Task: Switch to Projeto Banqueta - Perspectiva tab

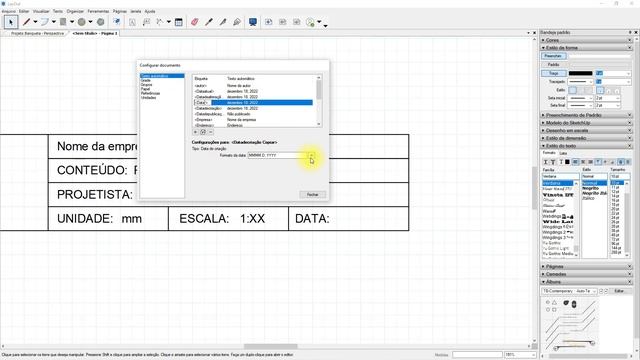Action: tap(37, 33)
